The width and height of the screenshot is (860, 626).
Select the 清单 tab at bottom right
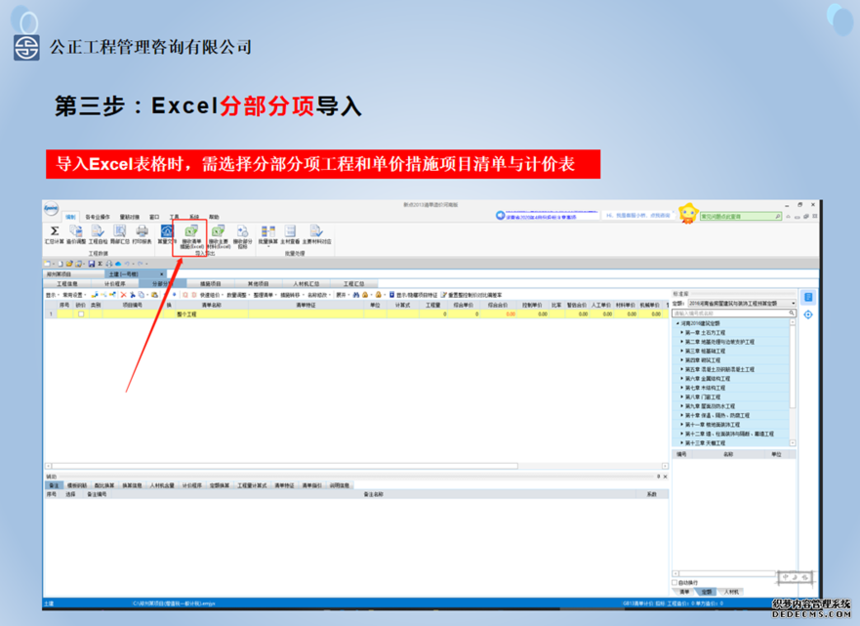tap(684, 592)
